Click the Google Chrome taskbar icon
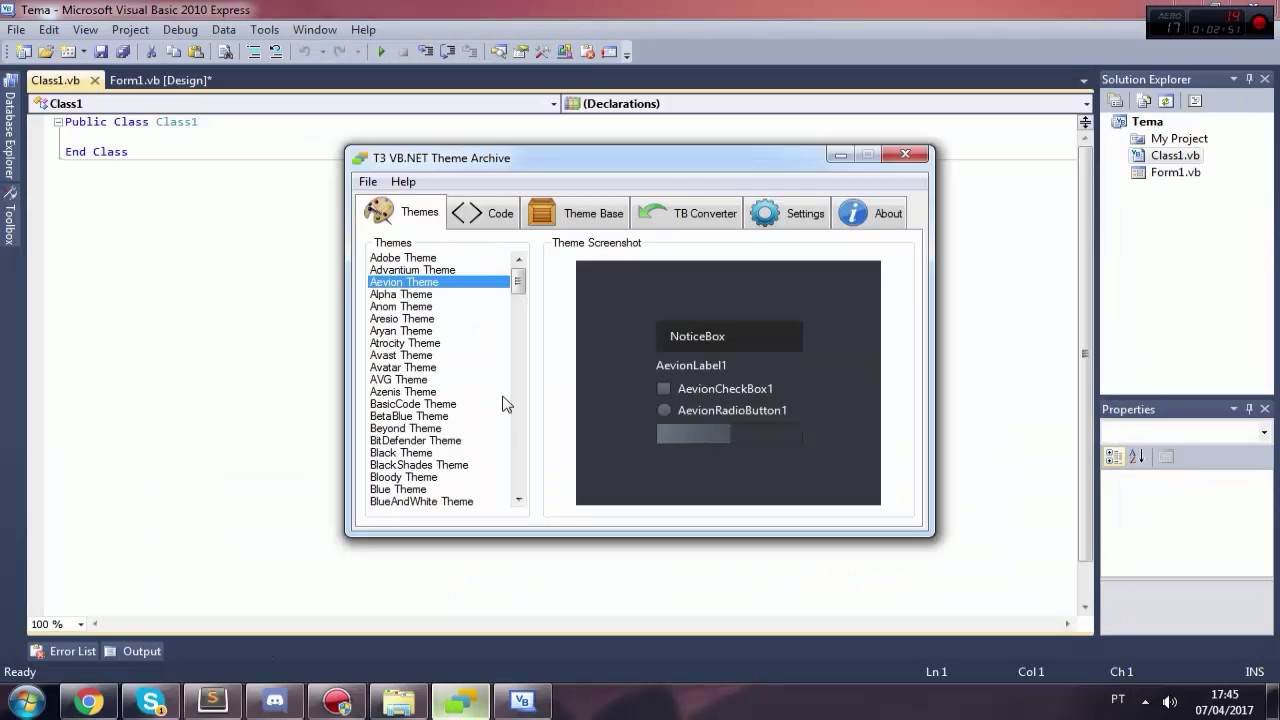The height and width of the screenshot is (720, 1280). [89, 702]
